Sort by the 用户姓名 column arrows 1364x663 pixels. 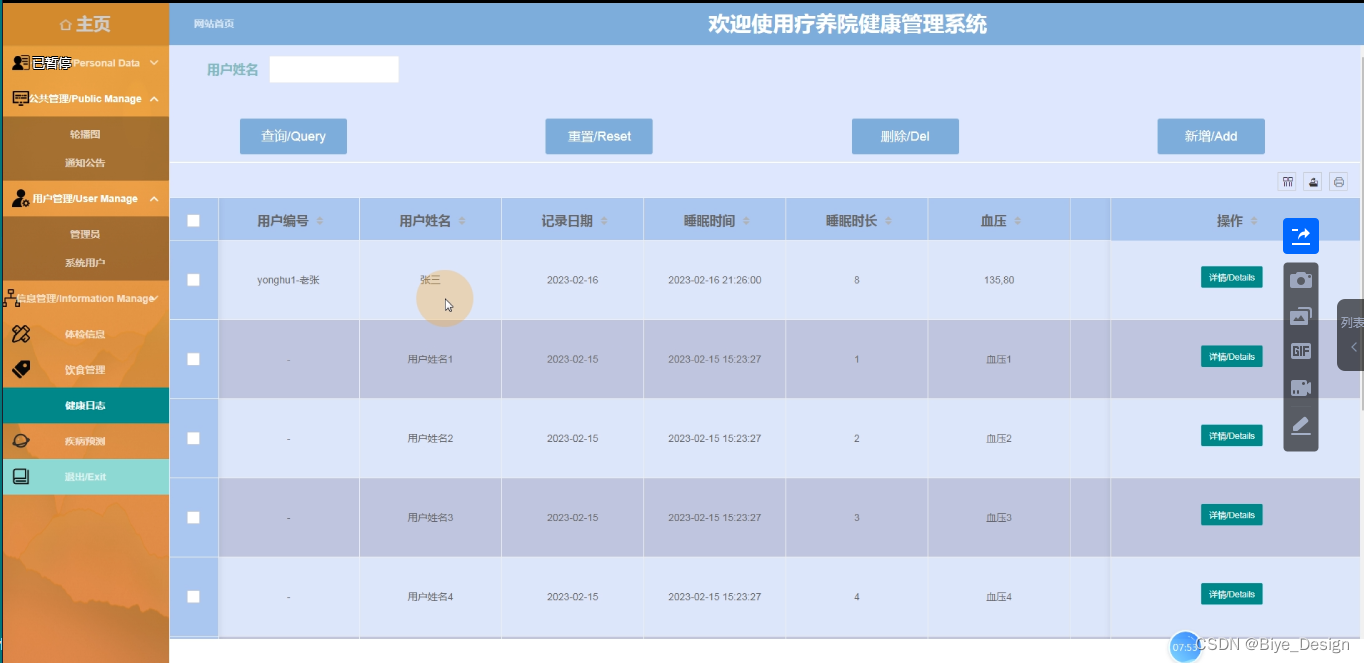pyautogui.click(x=462, y=221)
